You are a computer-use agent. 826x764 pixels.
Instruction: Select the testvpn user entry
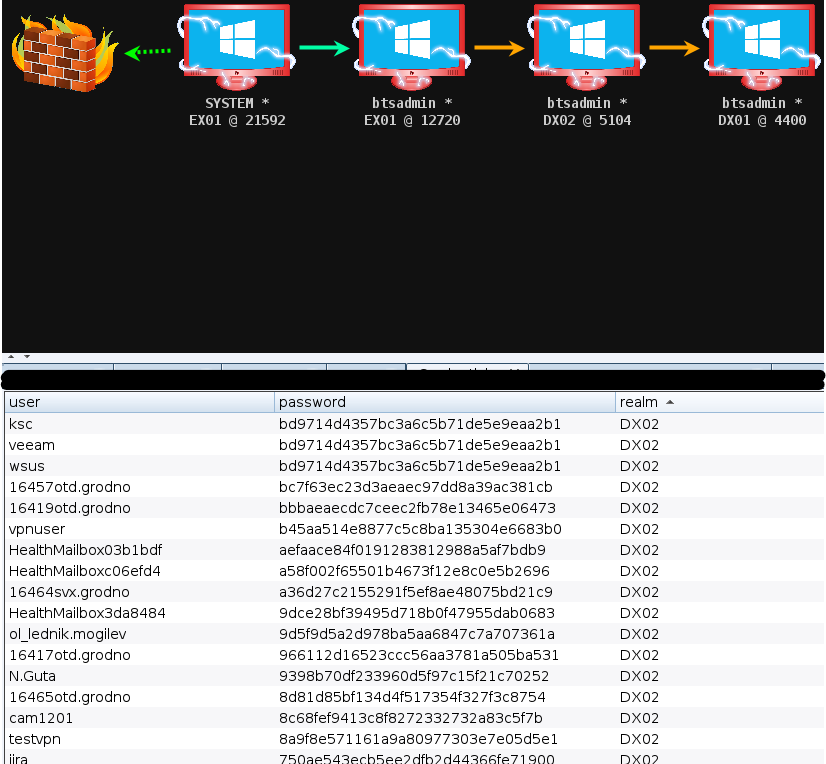35,739
